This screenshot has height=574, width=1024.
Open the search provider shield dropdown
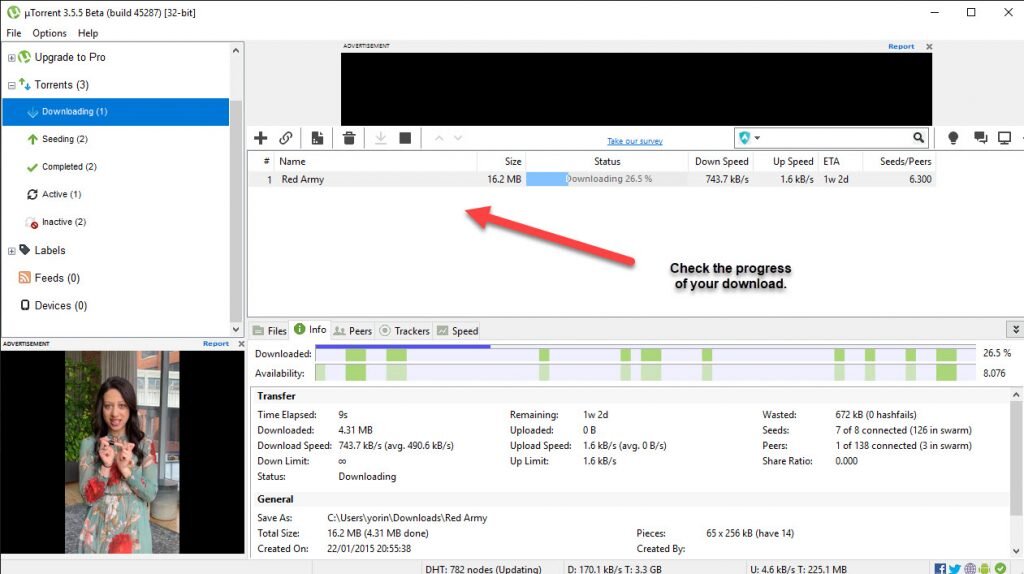point(749,138)
